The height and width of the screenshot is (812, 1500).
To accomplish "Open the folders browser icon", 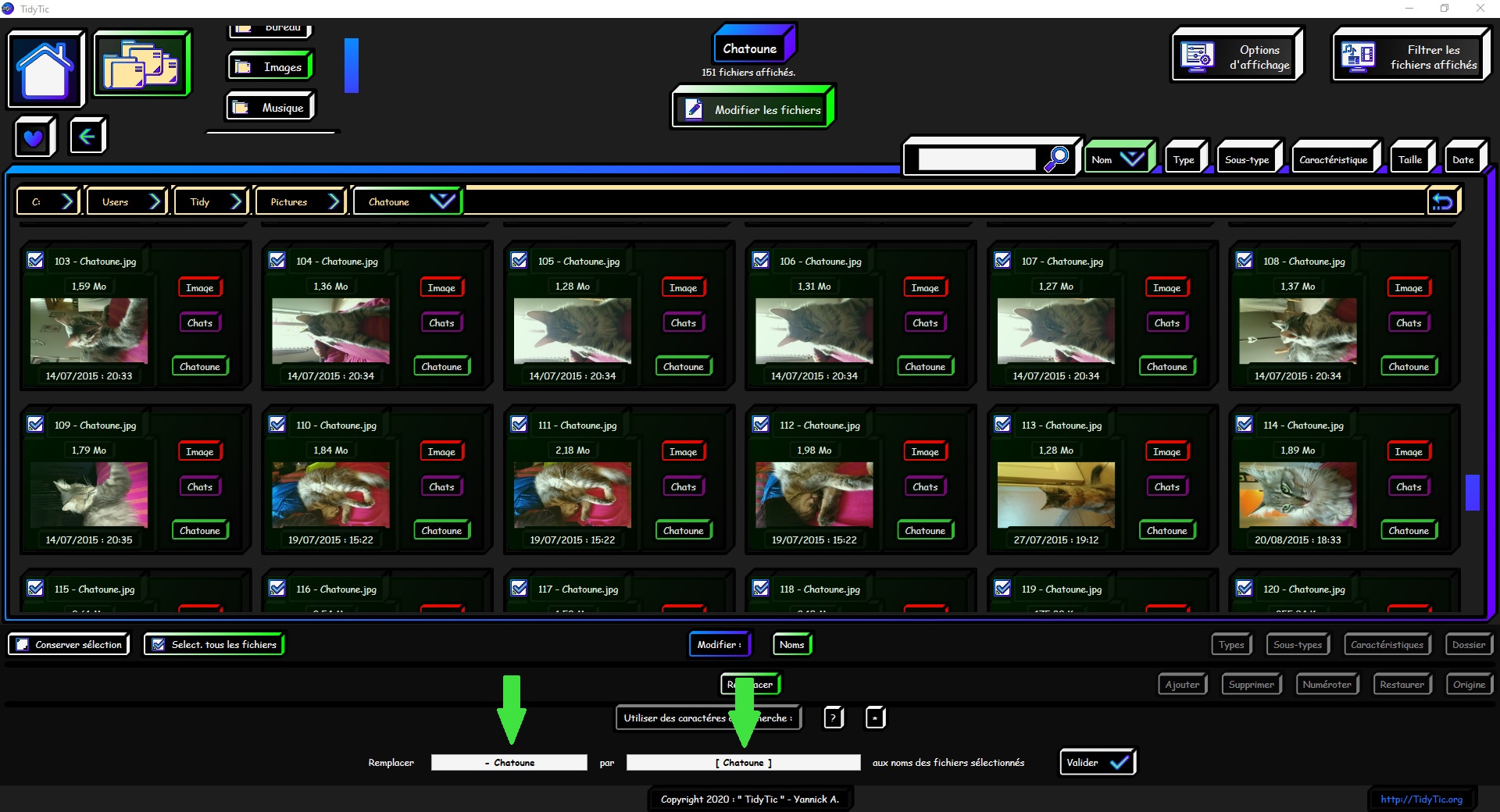I will coord(141,65).
